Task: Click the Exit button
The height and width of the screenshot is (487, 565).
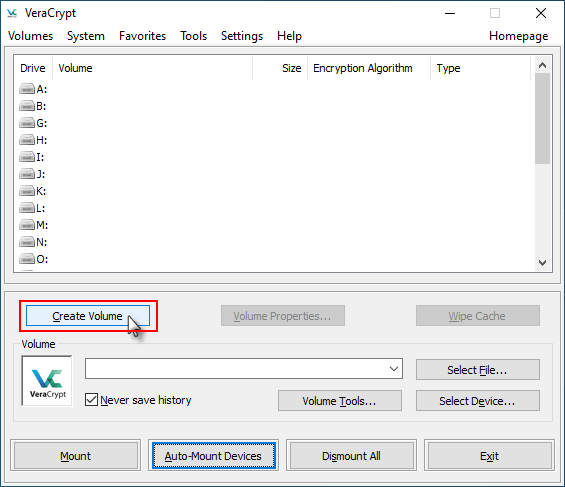Action: [489, 456]
